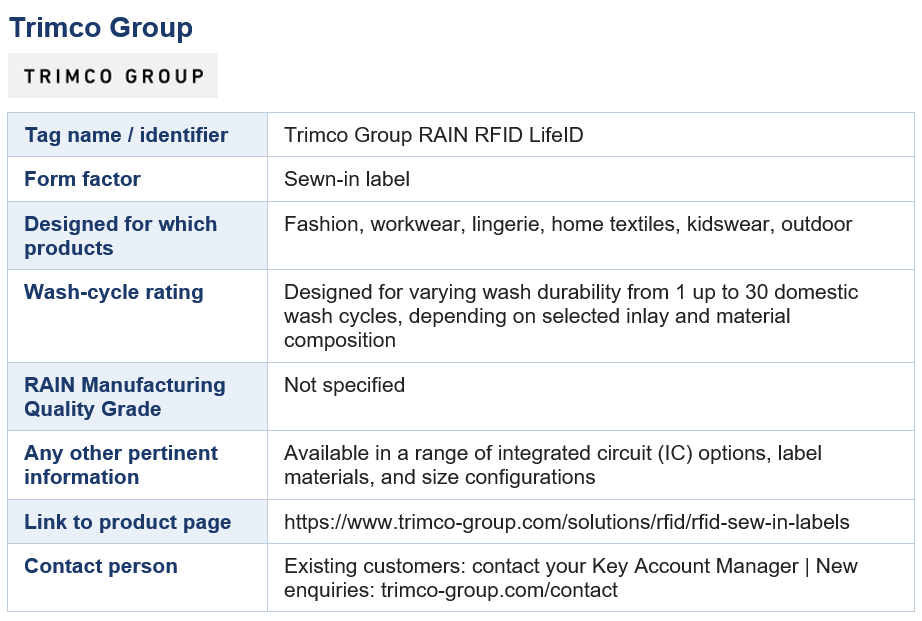Select the Key Account Manager contact text
Screen dimensions: 922x621
point(570,577)
